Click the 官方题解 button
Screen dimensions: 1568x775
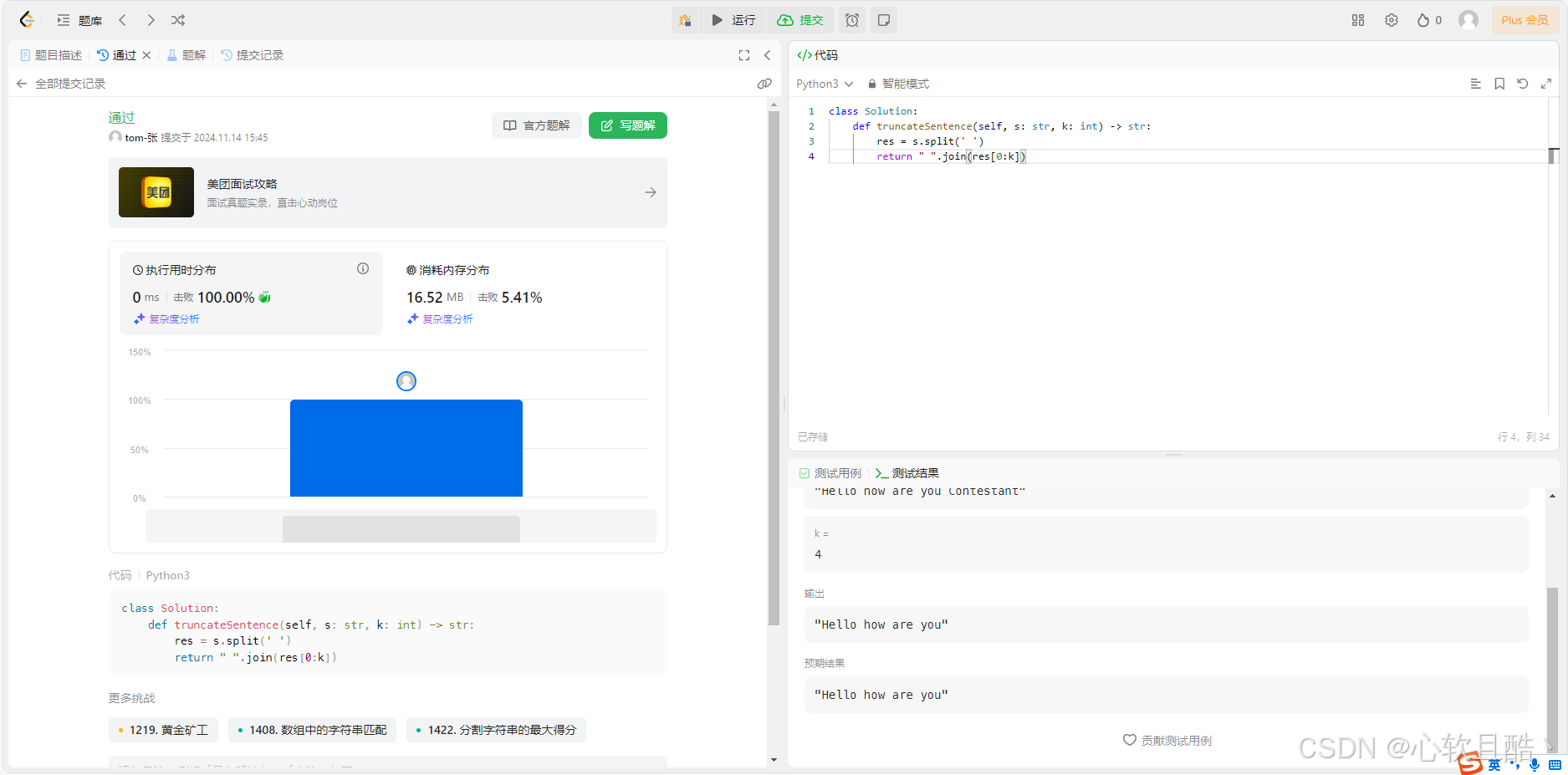[536, 125]
